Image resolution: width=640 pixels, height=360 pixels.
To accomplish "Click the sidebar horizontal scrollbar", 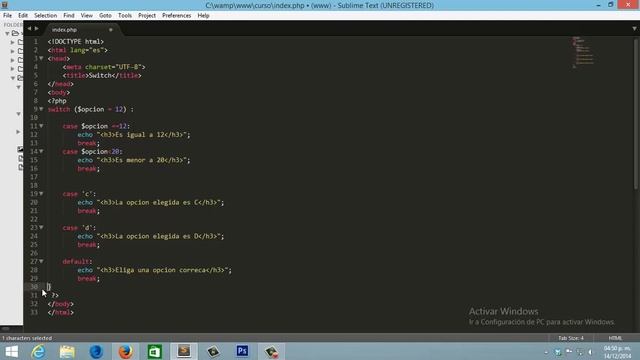I will (6, 328).
